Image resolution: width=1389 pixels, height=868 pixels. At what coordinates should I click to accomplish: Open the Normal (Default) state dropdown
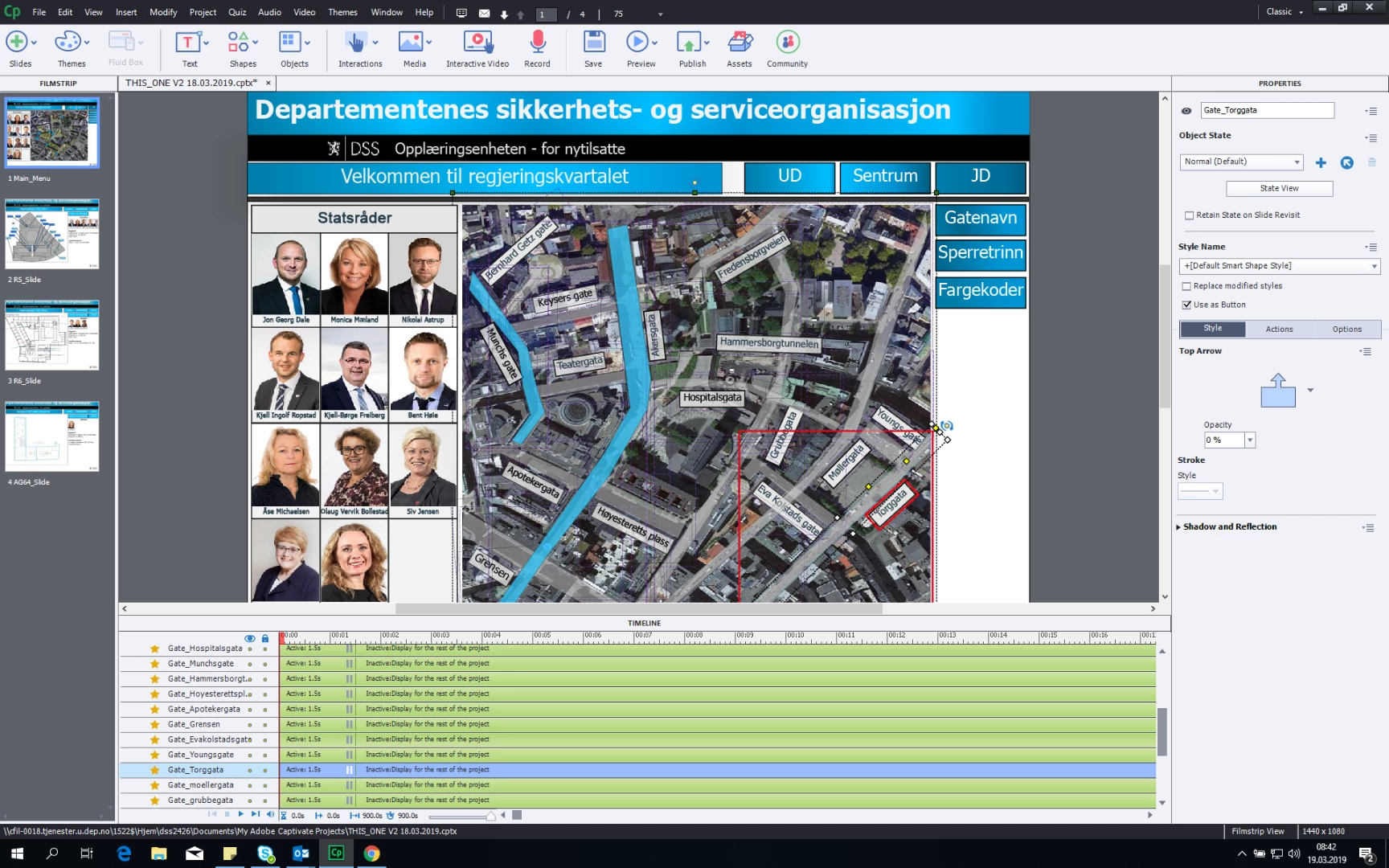(x=1241, y=162)
